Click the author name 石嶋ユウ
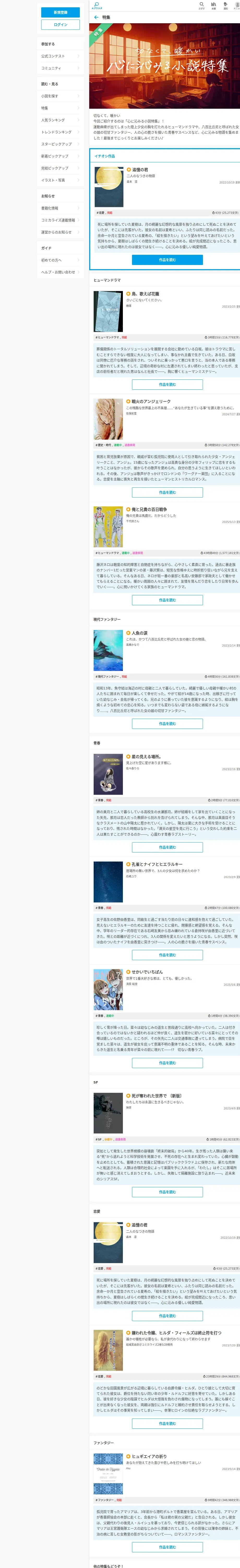The width and height of the screenshot is (240, 1568). coord(131,876)
